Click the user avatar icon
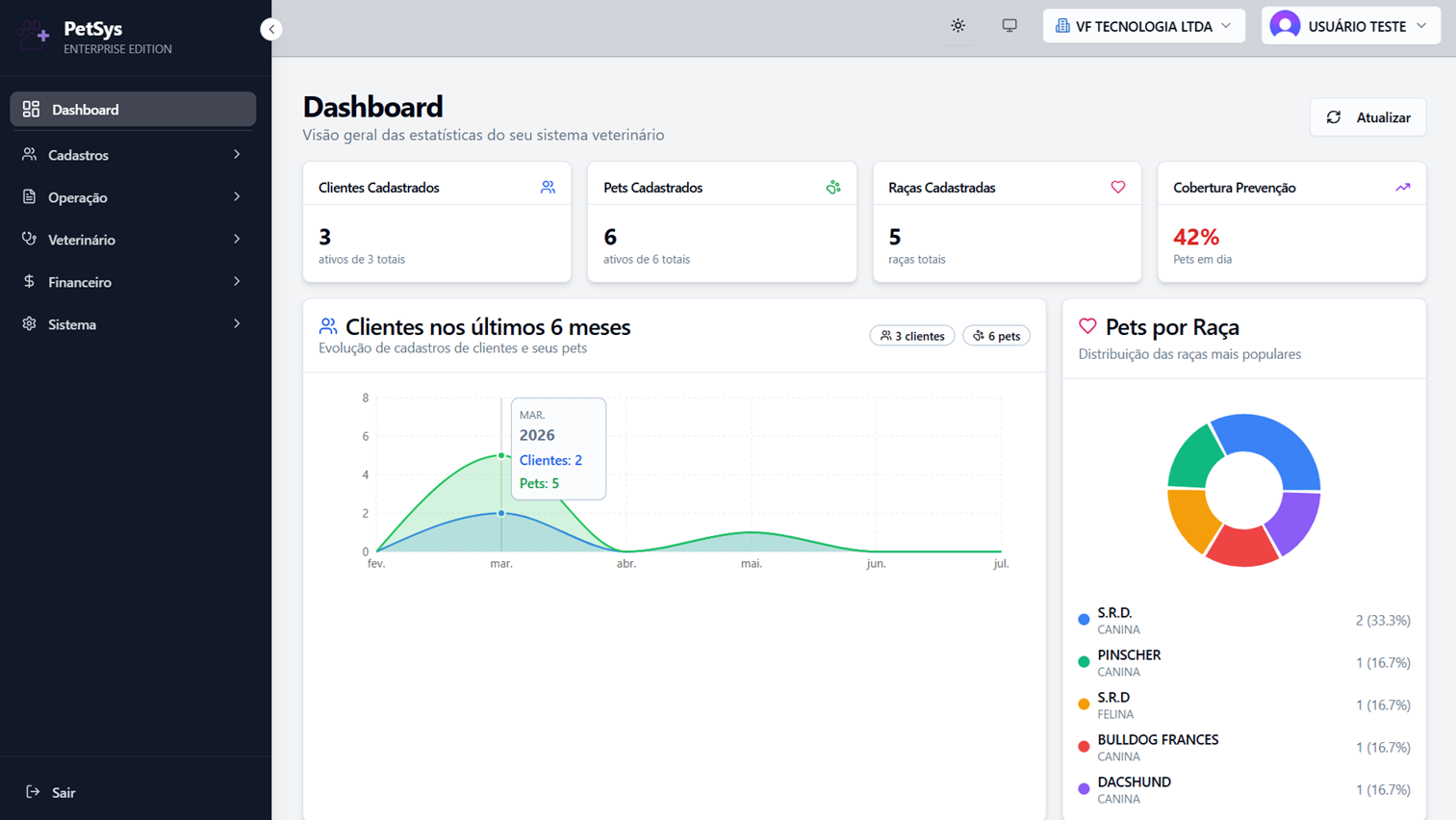The width and height of the screenshot is (1456, 820). click(1285, 26)
